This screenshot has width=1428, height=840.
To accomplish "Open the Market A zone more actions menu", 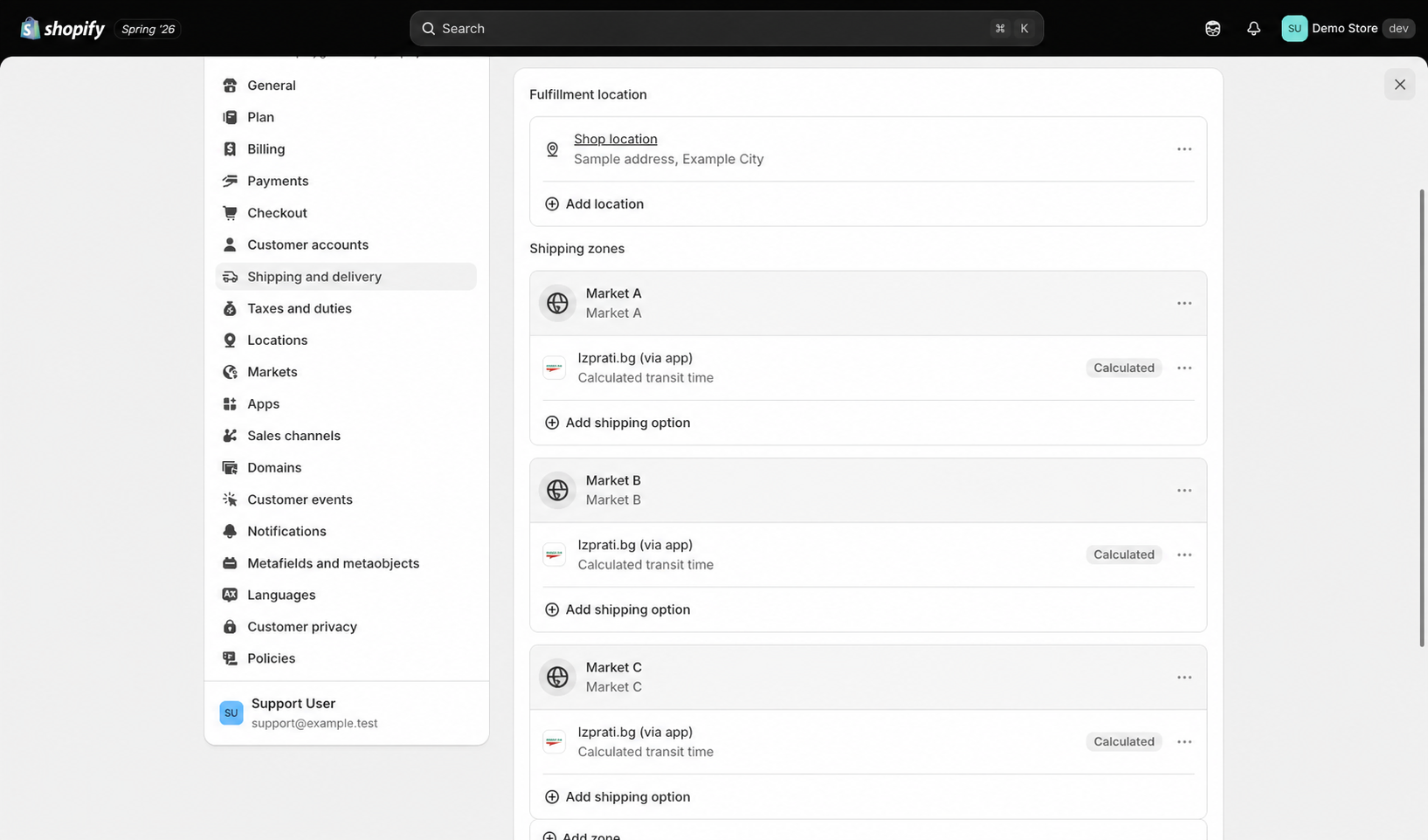I will tap(1184, 303).
